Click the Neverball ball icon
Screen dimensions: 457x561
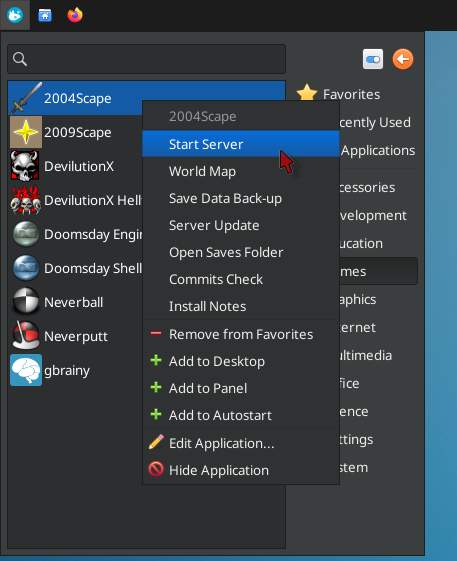[x=26, y=302]
